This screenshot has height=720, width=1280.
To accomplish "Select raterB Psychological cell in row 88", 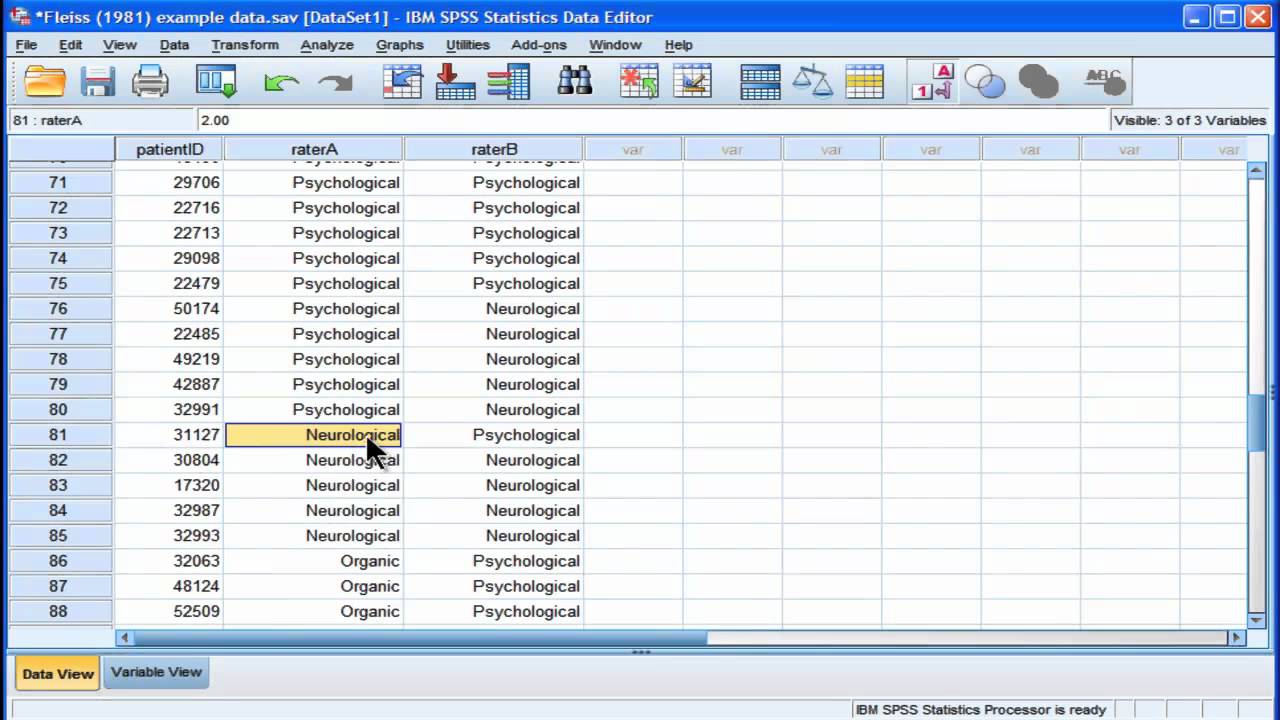I will (494, 611).
